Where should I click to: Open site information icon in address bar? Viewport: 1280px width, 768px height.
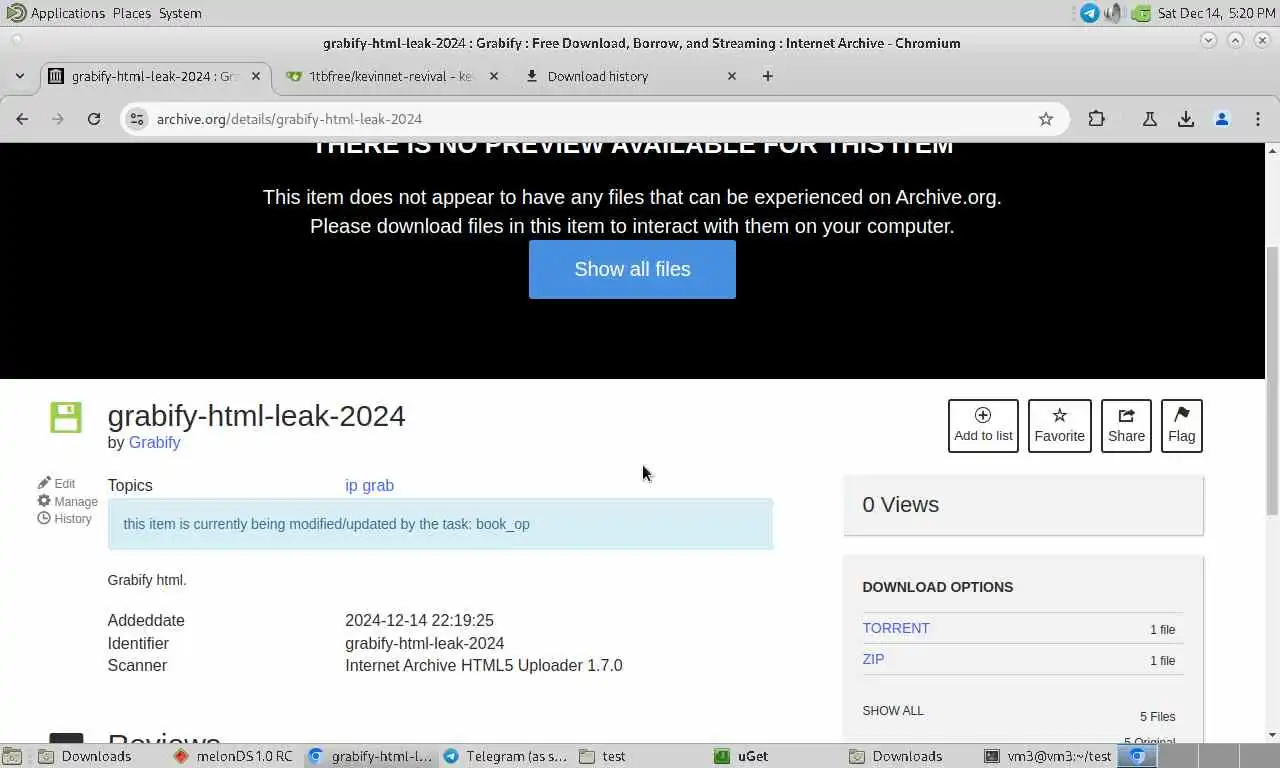pyautogui.click(x=137, y=119)
